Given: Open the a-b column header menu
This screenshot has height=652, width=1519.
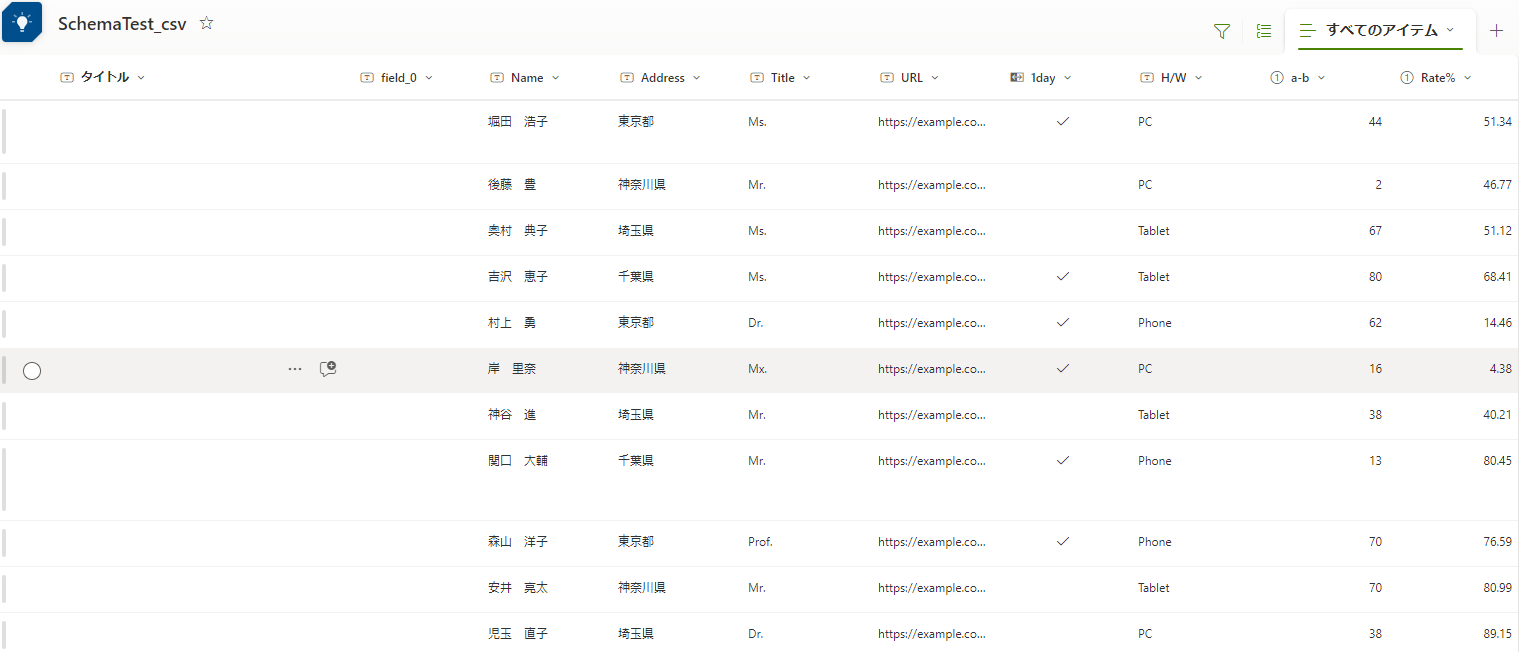Looking at the screenshot, I should 1298,77.
